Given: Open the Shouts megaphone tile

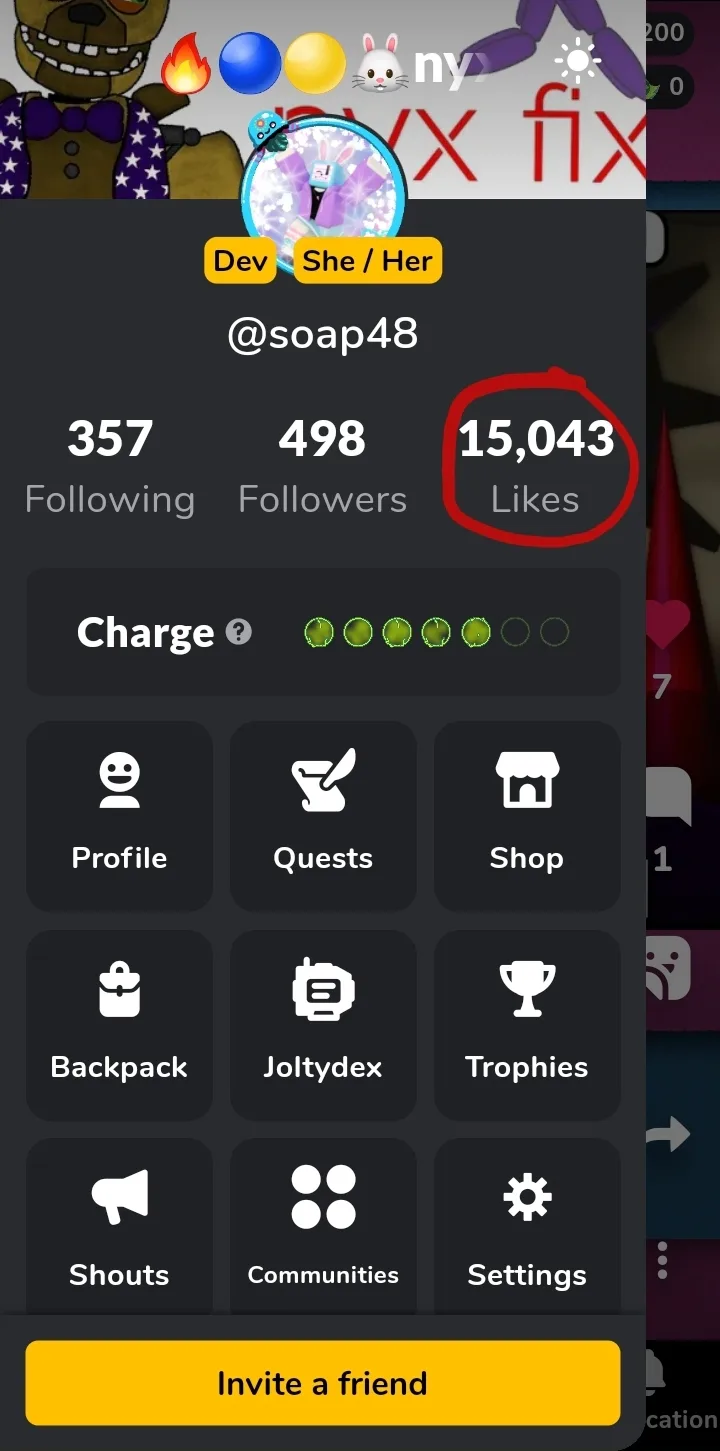Looking at the screenshot, I should click(x=119, y=1226).
